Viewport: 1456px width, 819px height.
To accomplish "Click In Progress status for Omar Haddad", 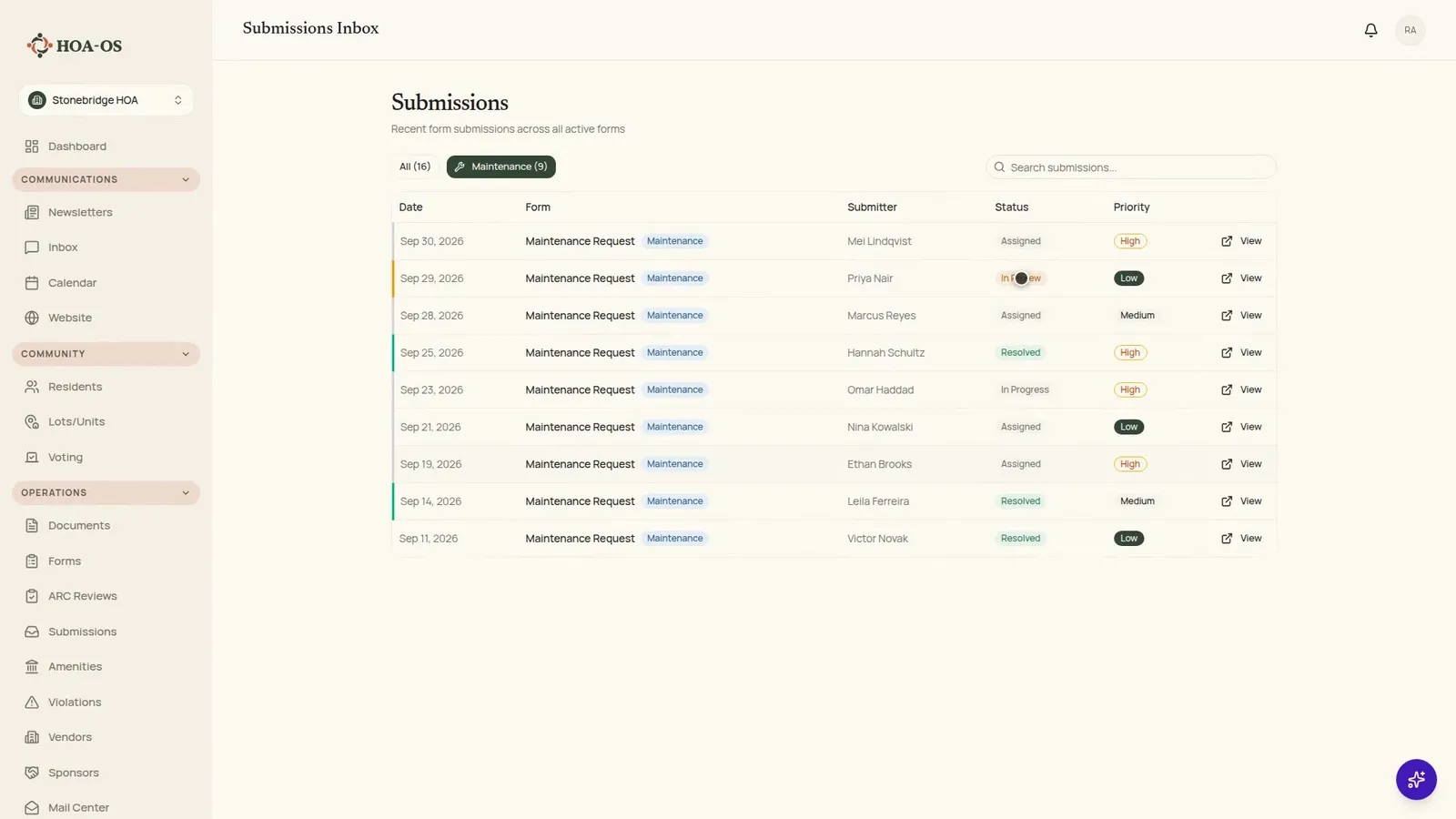I will 1025,390.
